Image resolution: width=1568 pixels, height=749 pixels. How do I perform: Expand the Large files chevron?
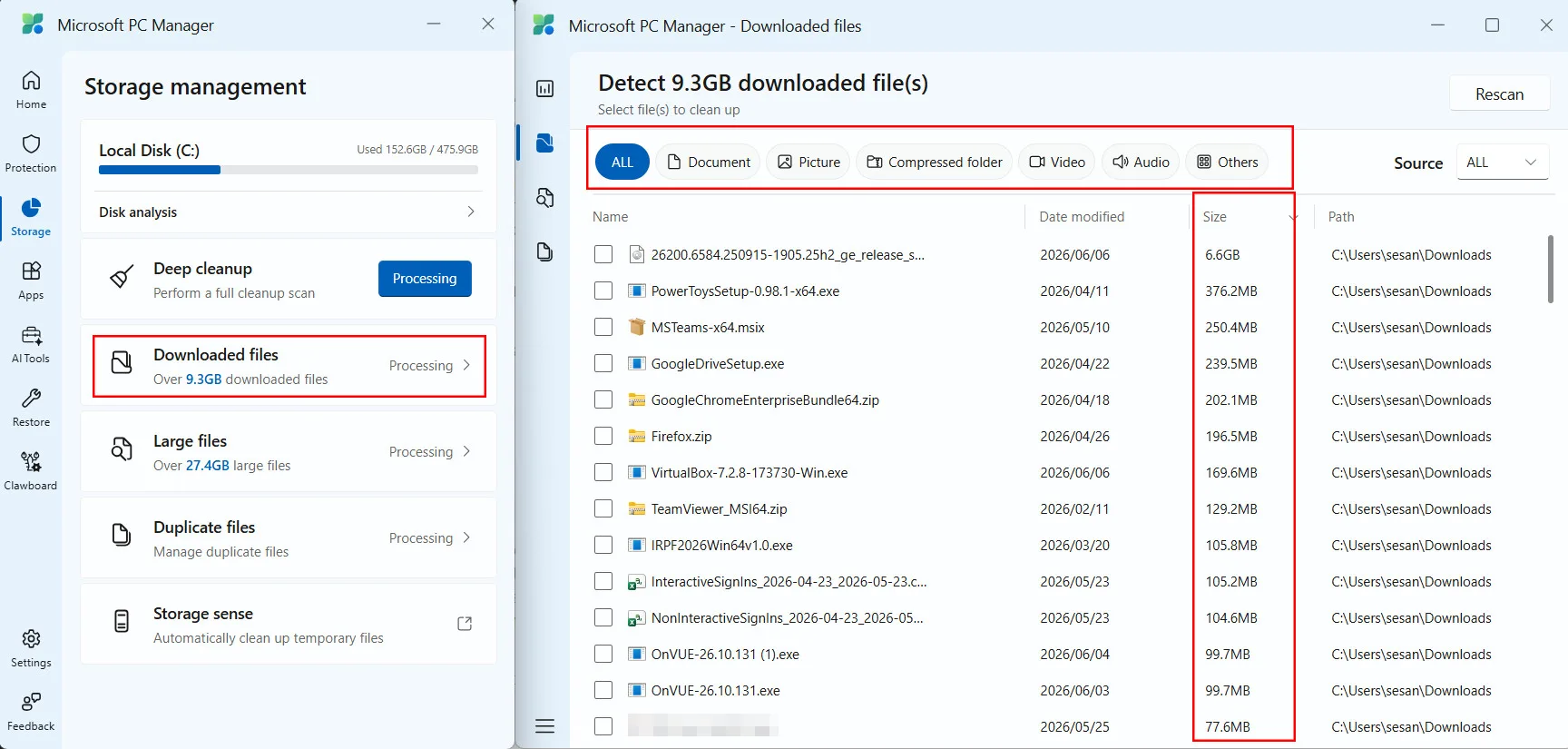point(466,451)
